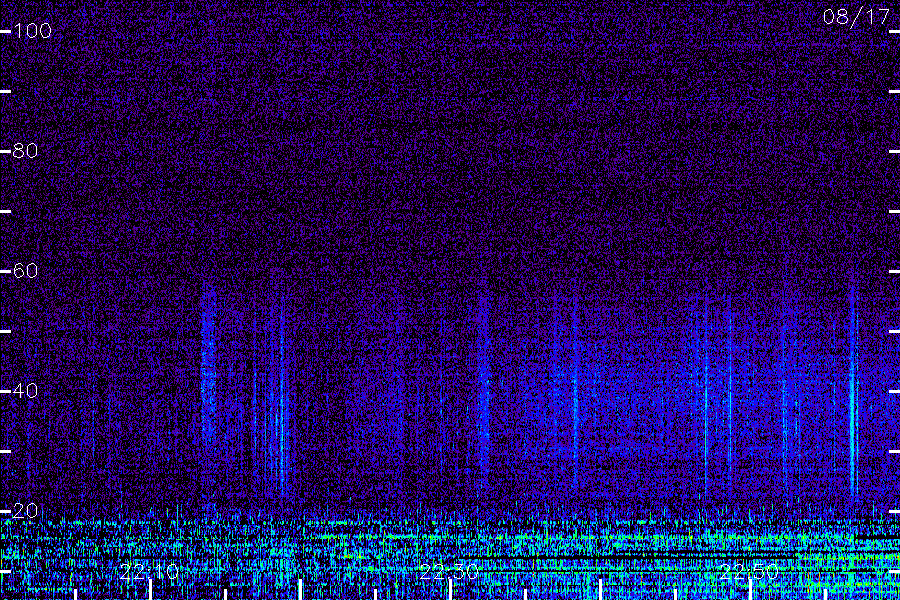The width and height of the screenshot is (900, 600).
Task: Click the 60 frequency axis label
Action: point(25,271)
